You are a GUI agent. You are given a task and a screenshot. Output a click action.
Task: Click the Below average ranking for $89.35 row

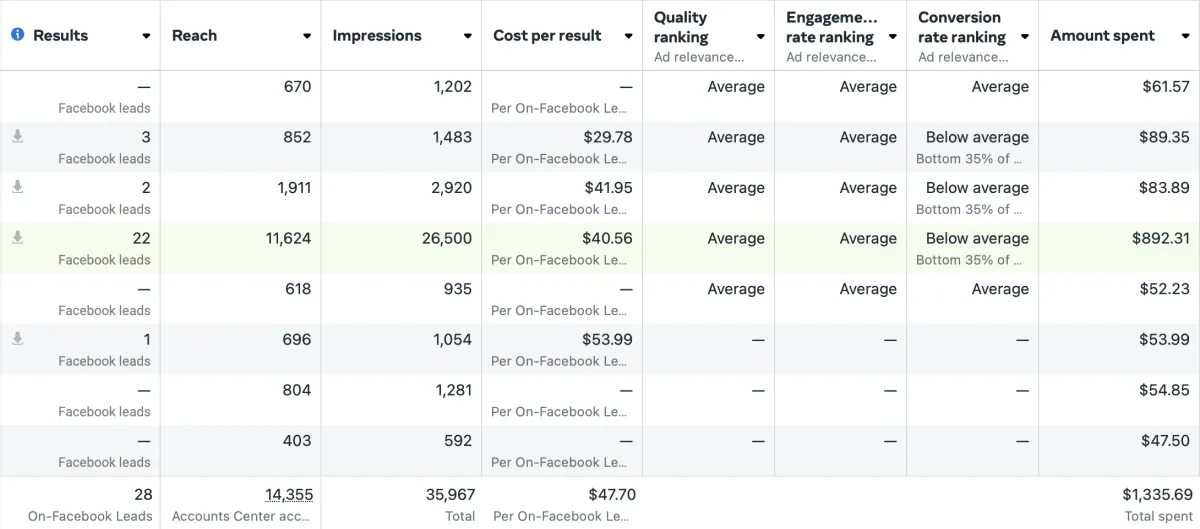[977, 137]
